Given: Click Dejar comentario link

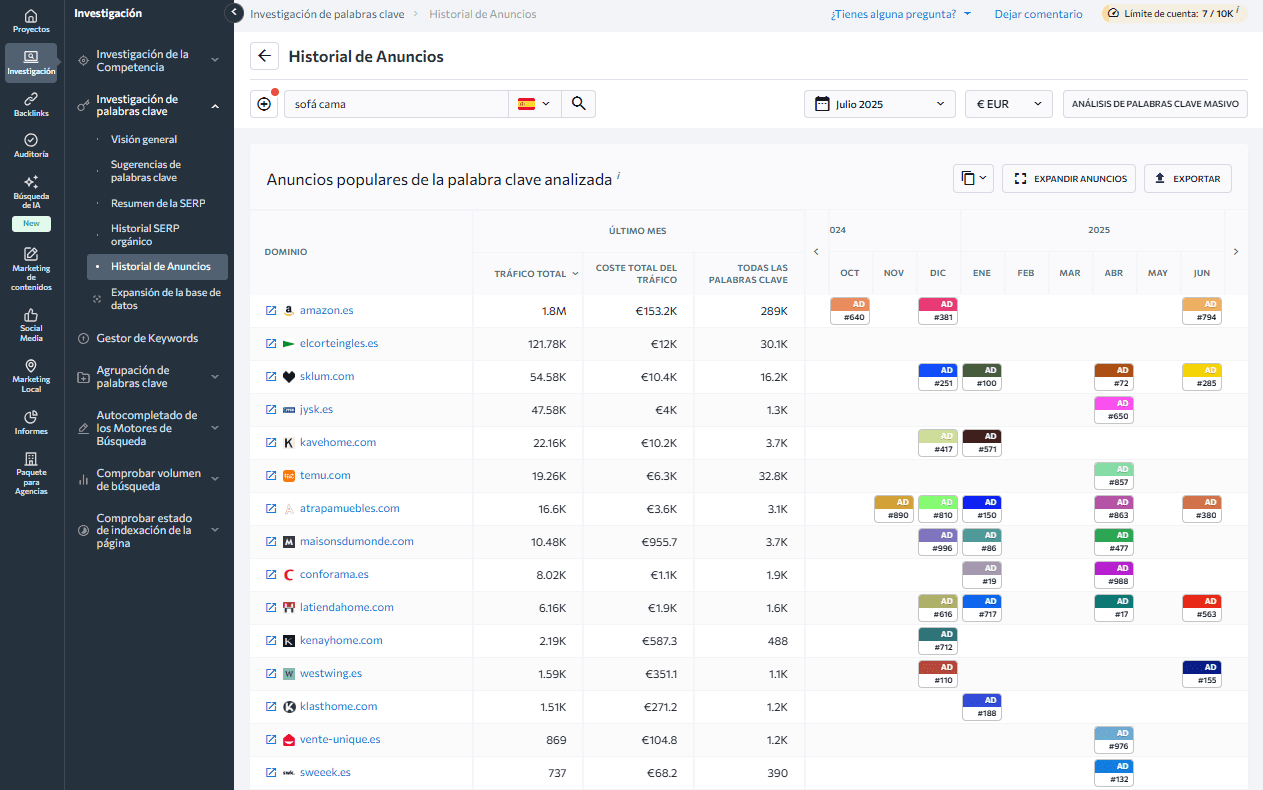Looking at the screenshot, I should click(1038, 14).
